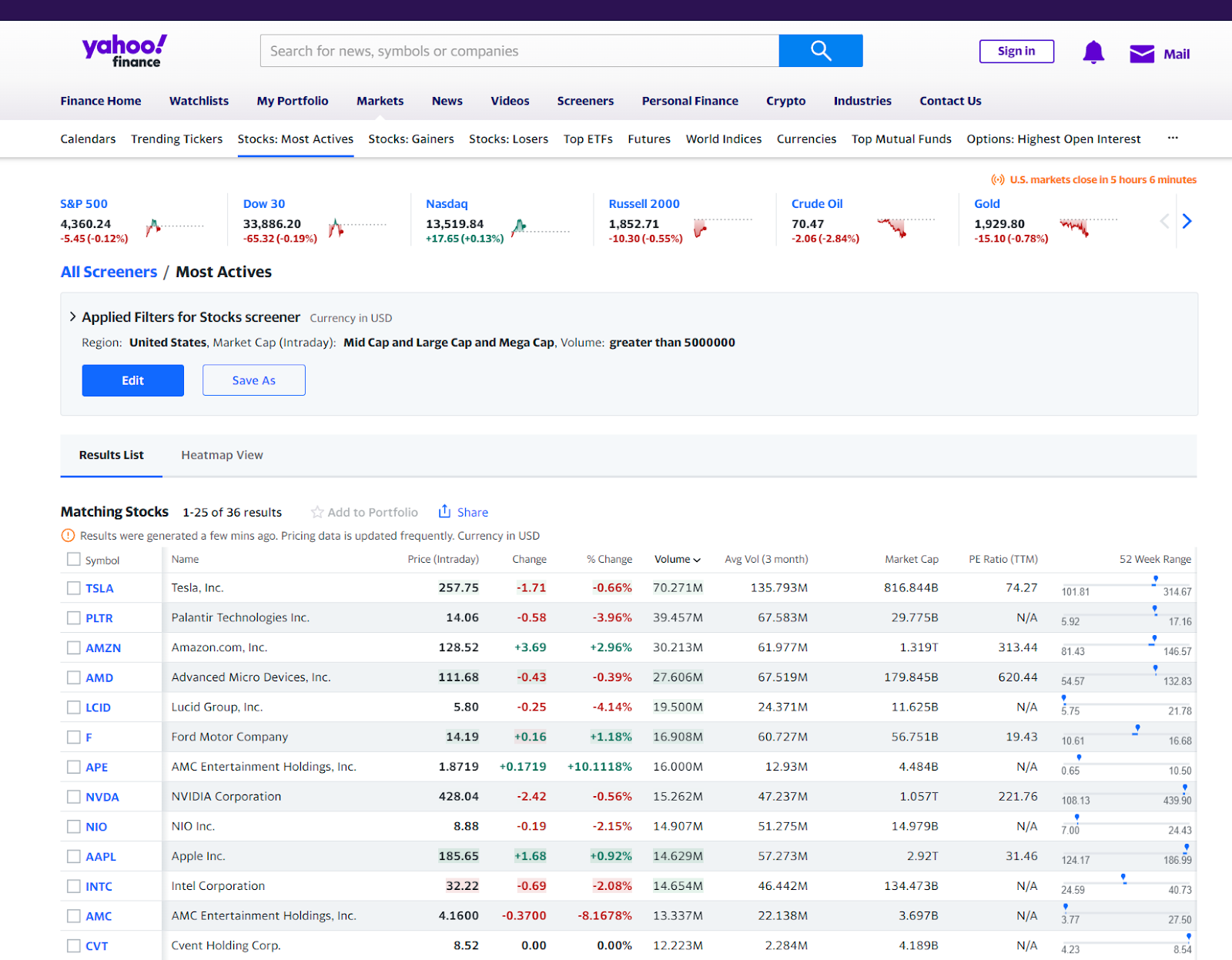Focus the search symbols or companies field
Image resolution: width=1232 pixels, height=960 pixels.
(x=520, y=51)
